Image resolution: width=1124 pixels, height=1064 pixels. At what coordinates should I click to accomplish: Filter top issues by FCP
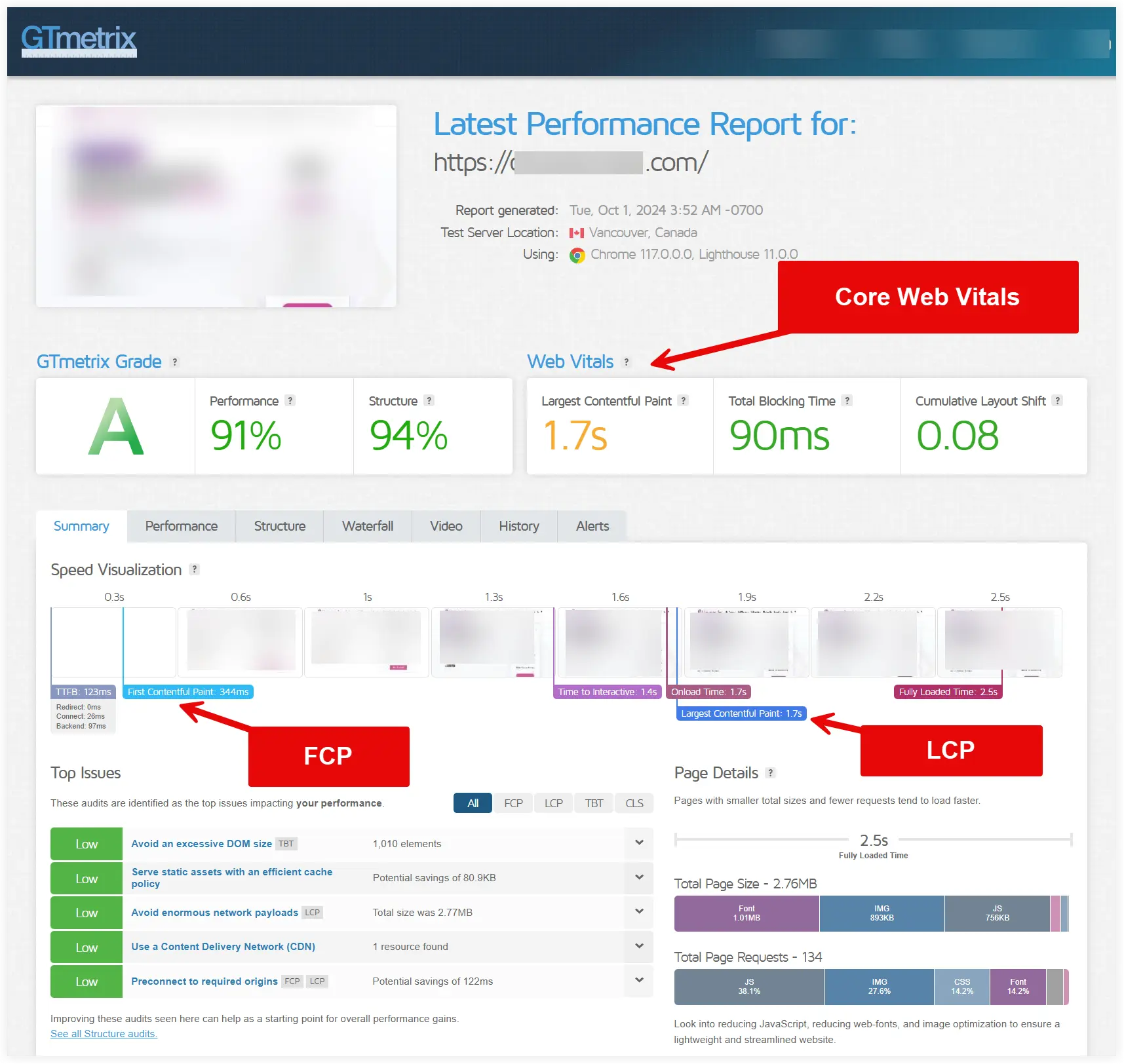[513, 803]
